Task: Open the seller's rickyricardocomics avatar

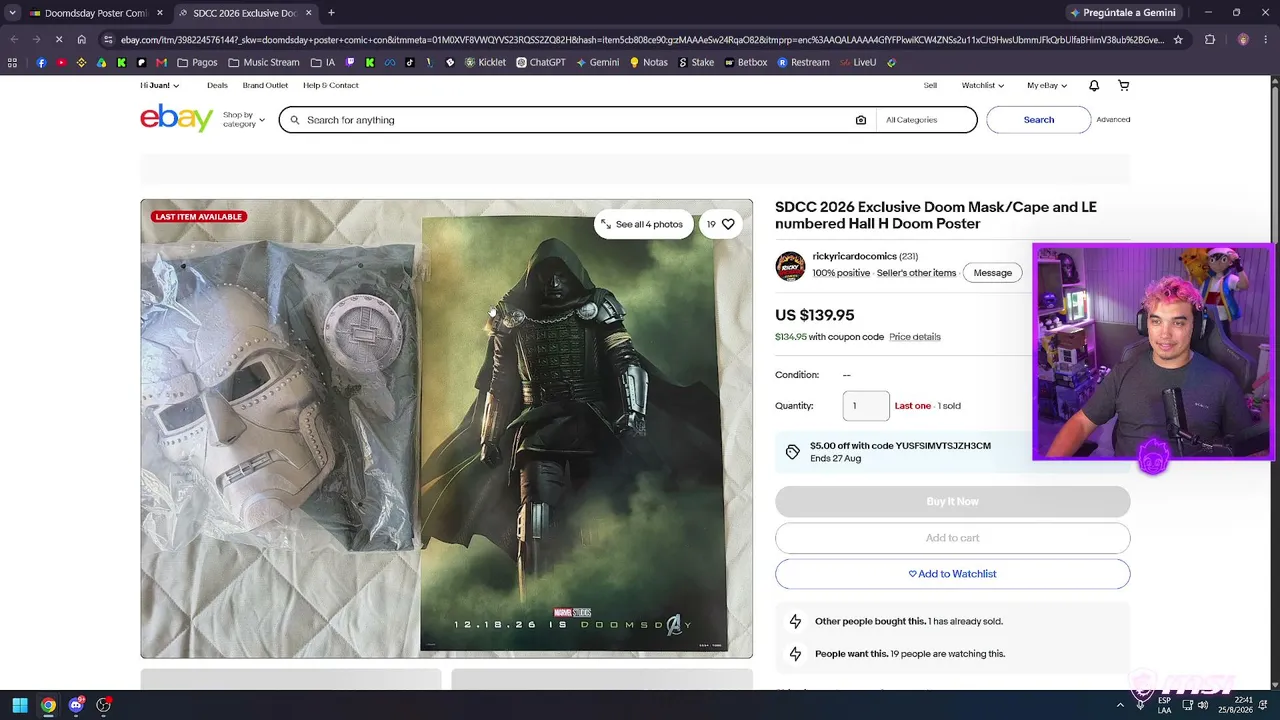Action: (x=790, y=266)
